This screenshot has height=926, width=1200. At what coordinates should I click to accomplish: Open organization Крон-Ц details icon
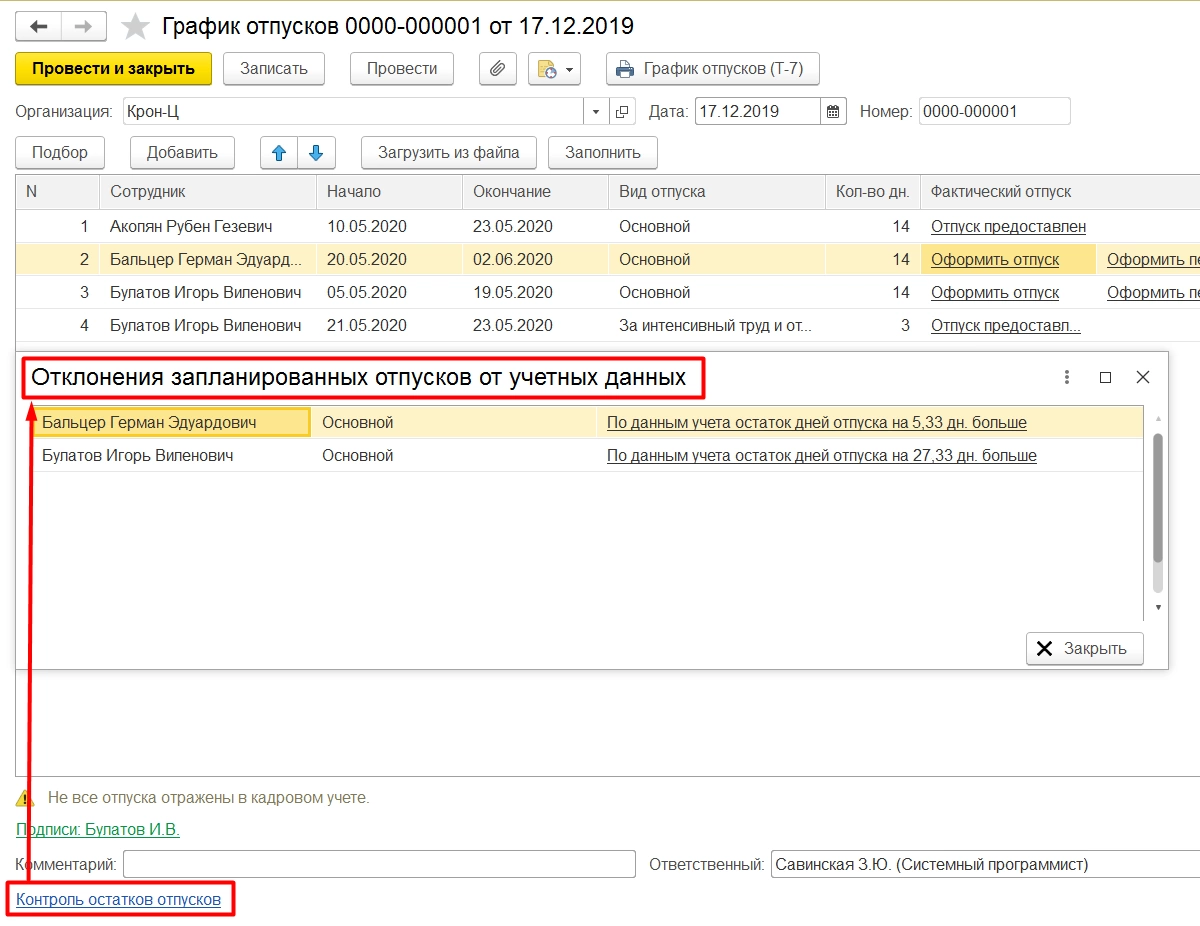(x=622, y=111)
